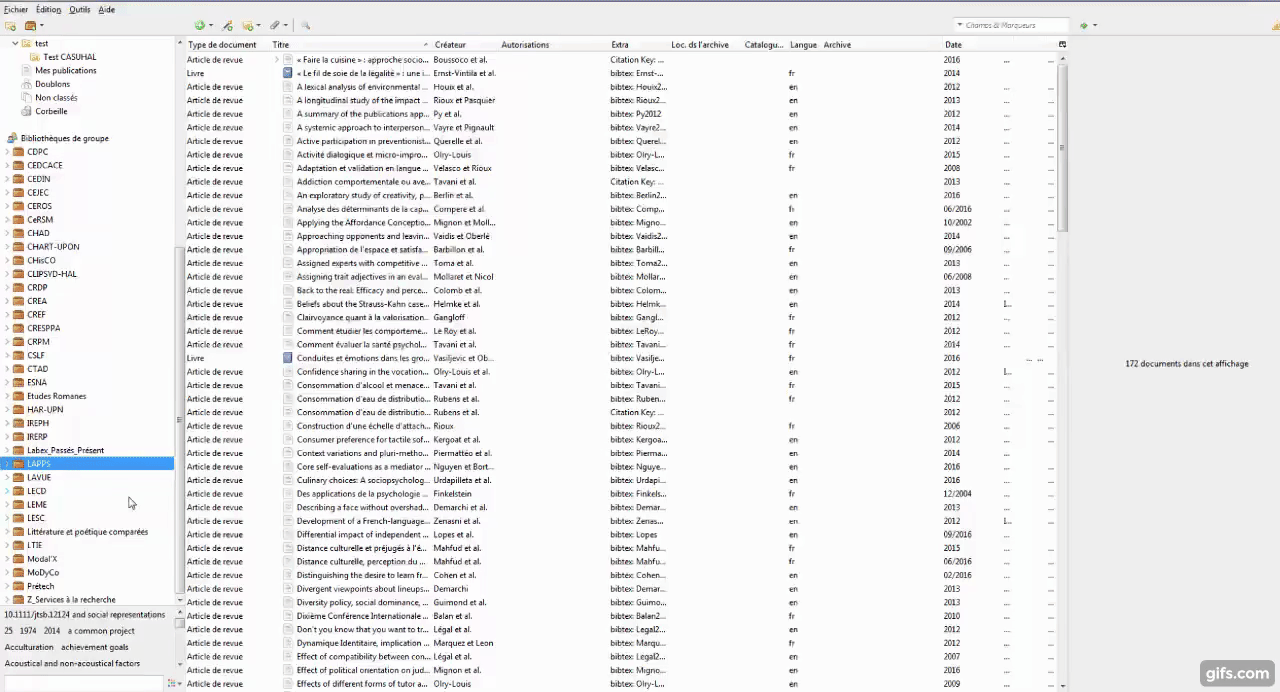Image resolution: width=1280 pixels, height=692 pixels.
Task: Filter by 'Acoustical and non-acoustical factors' tag
Action: coord(72,663)
